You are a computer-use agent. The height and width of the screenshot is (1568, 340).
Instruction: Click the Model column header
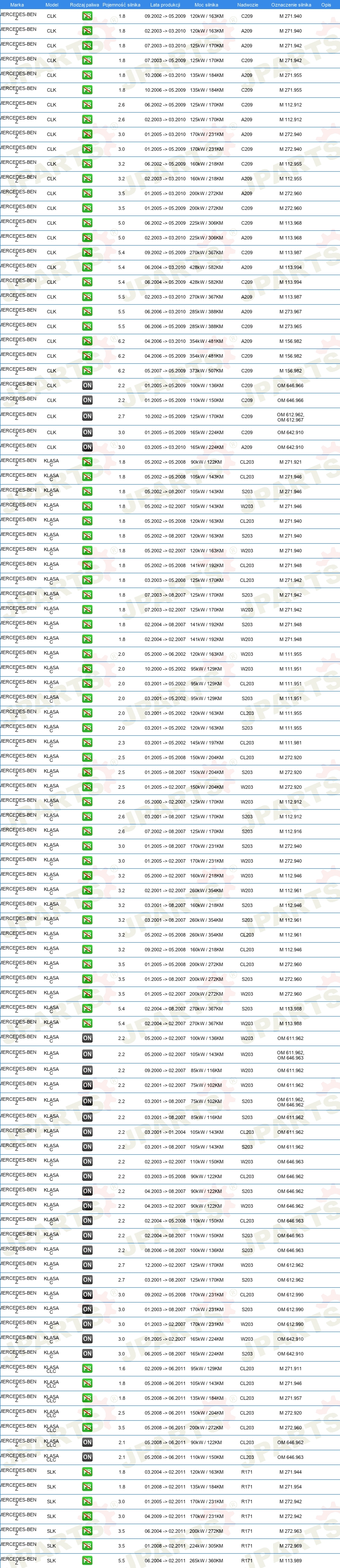coord(52,4)
